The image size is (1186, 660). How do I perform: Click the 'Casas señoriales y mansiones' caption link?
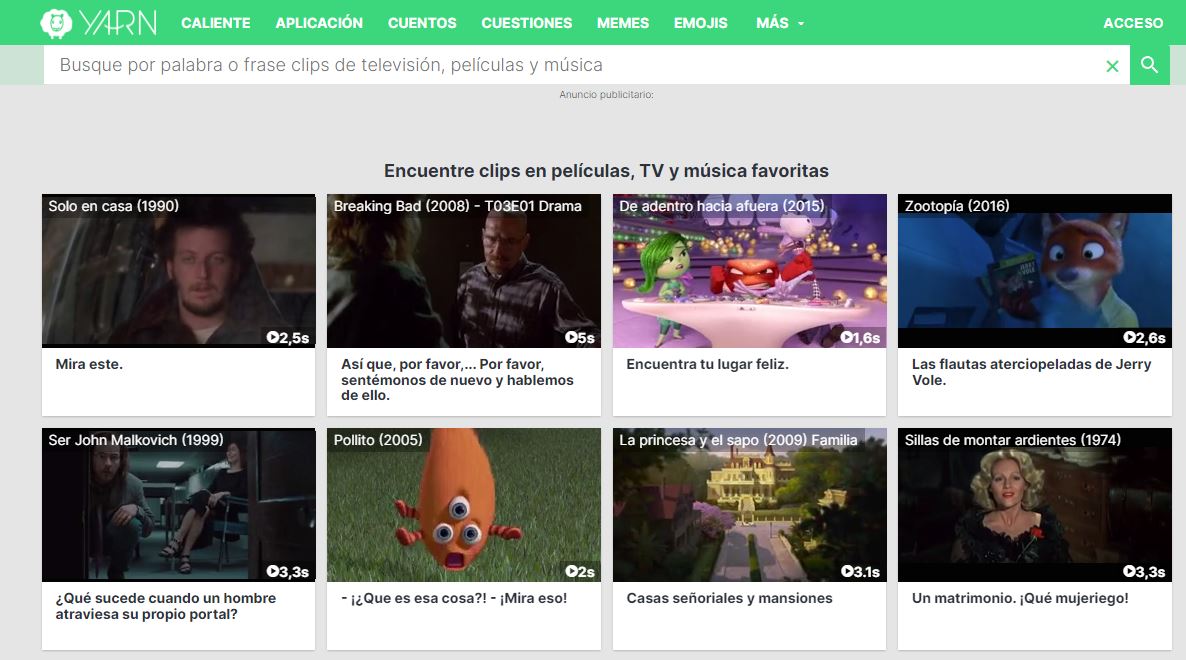click(728, 598)
